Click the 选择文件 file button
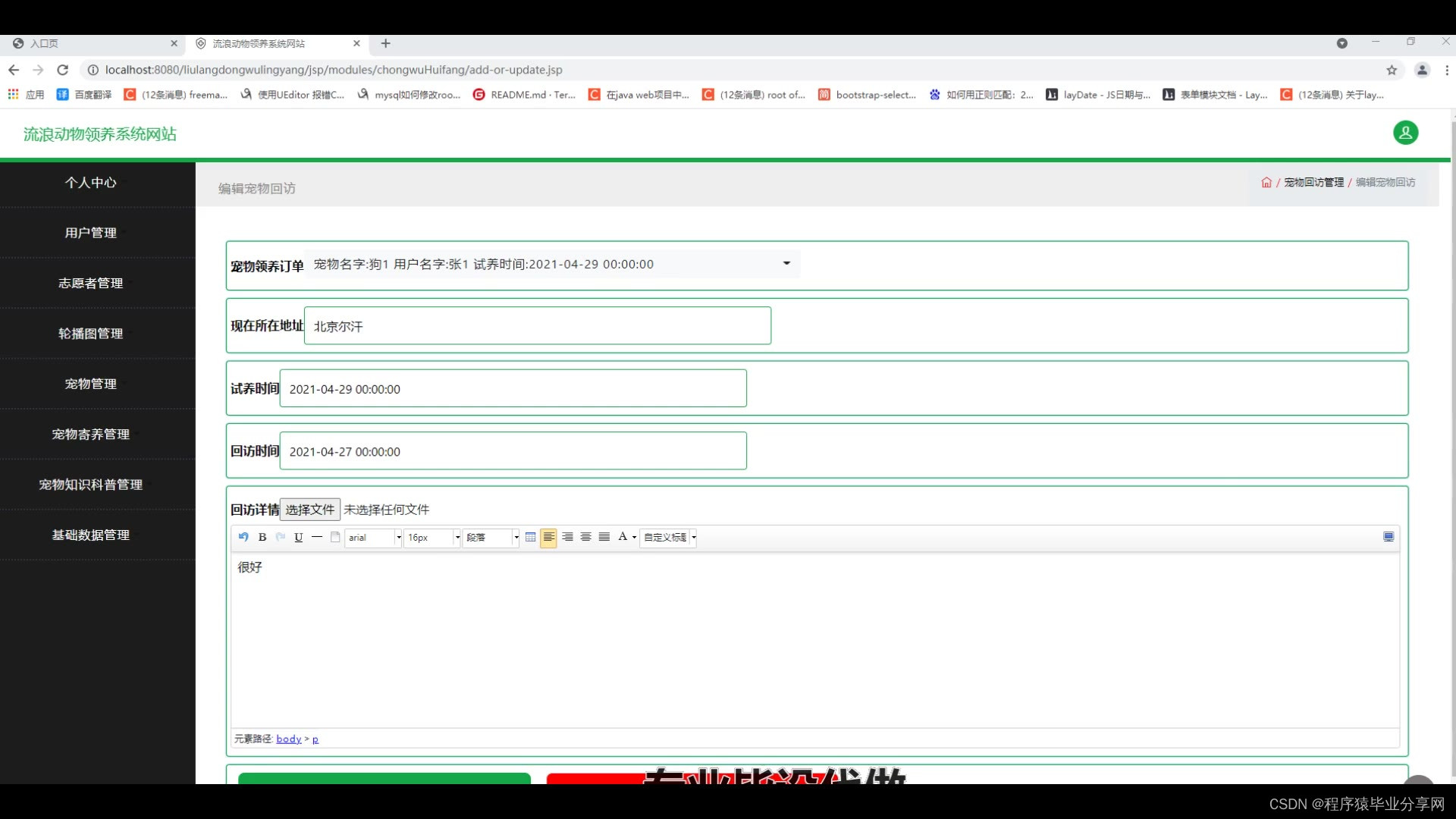 click(x=309, y=510)
